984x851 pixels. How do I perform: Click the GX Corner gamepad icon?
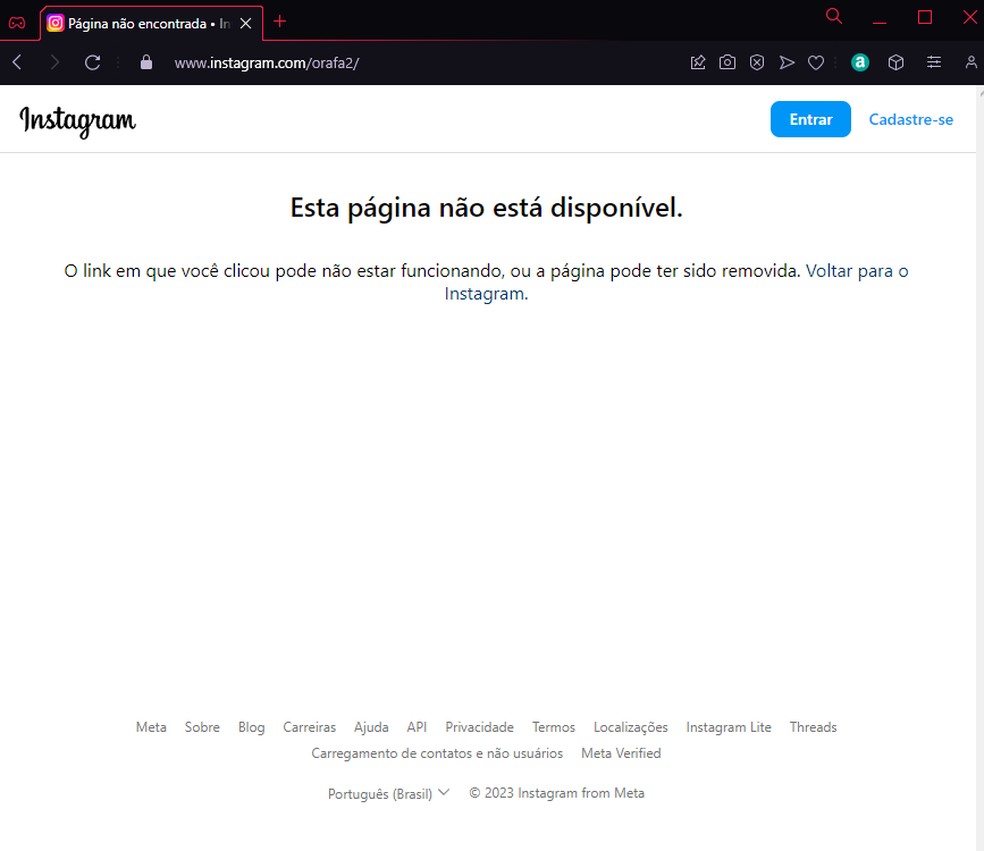pos(17,21)
